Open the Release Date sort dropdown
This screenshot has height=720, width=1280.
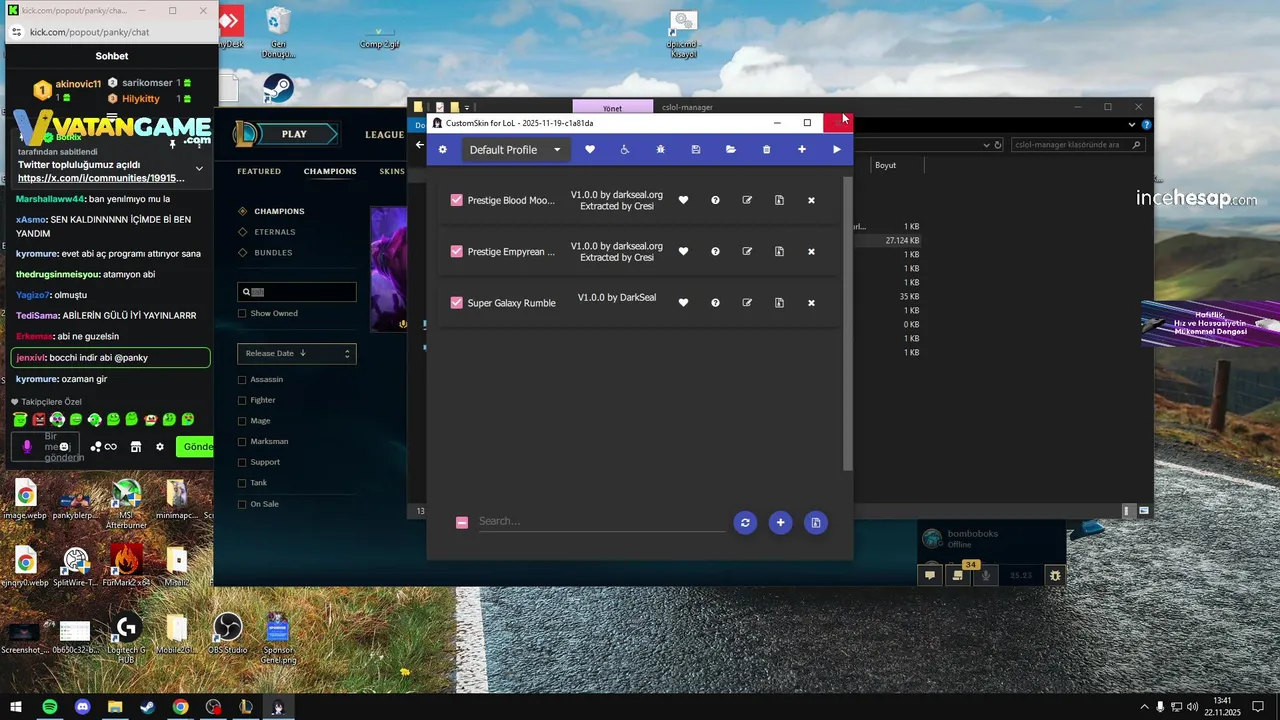tap(297, 353)
